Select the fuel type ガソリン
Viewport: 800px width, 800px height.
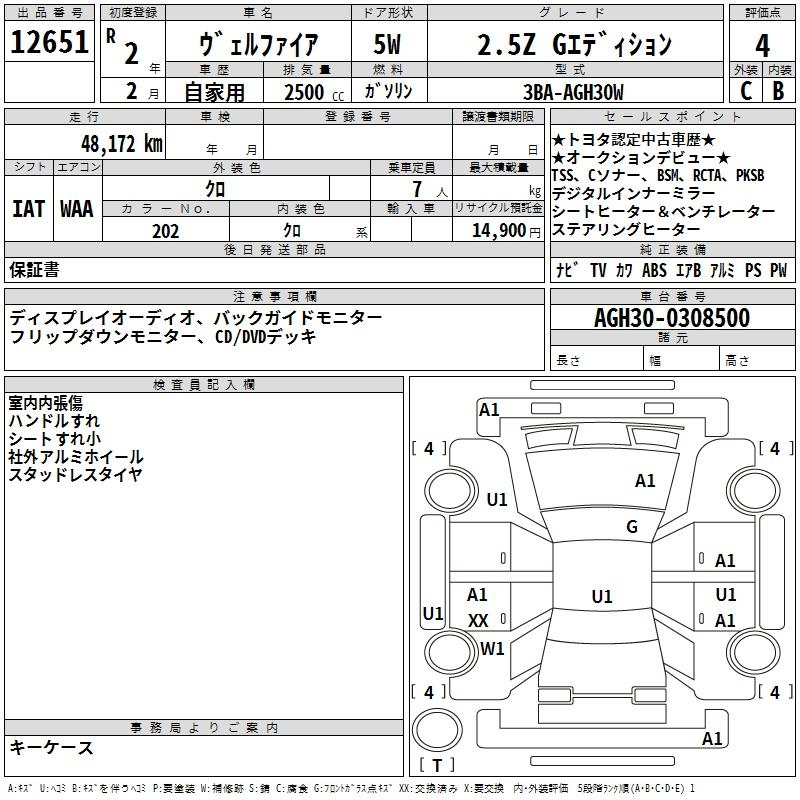coord(388,91)
